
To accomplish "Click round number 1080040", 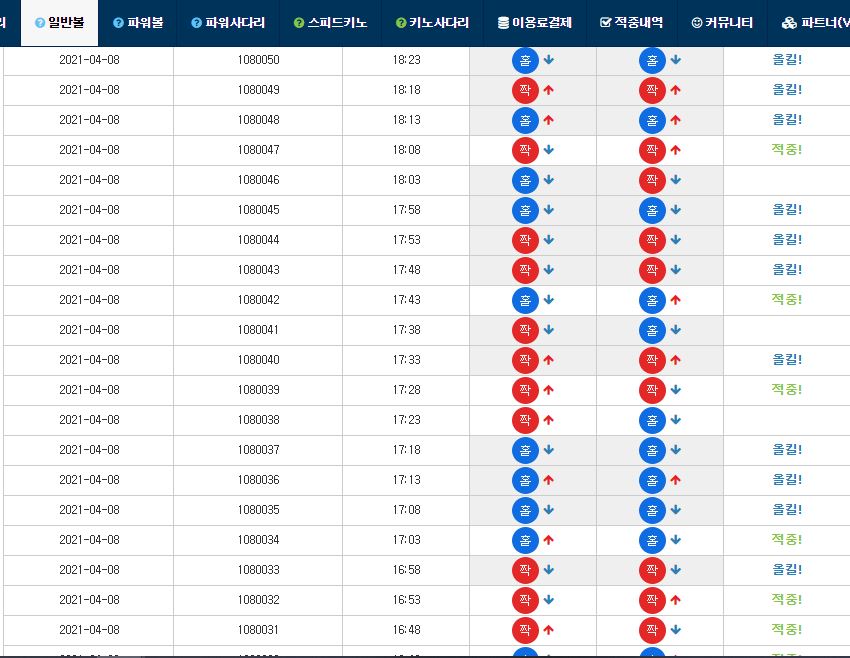I will click(259, 360).
